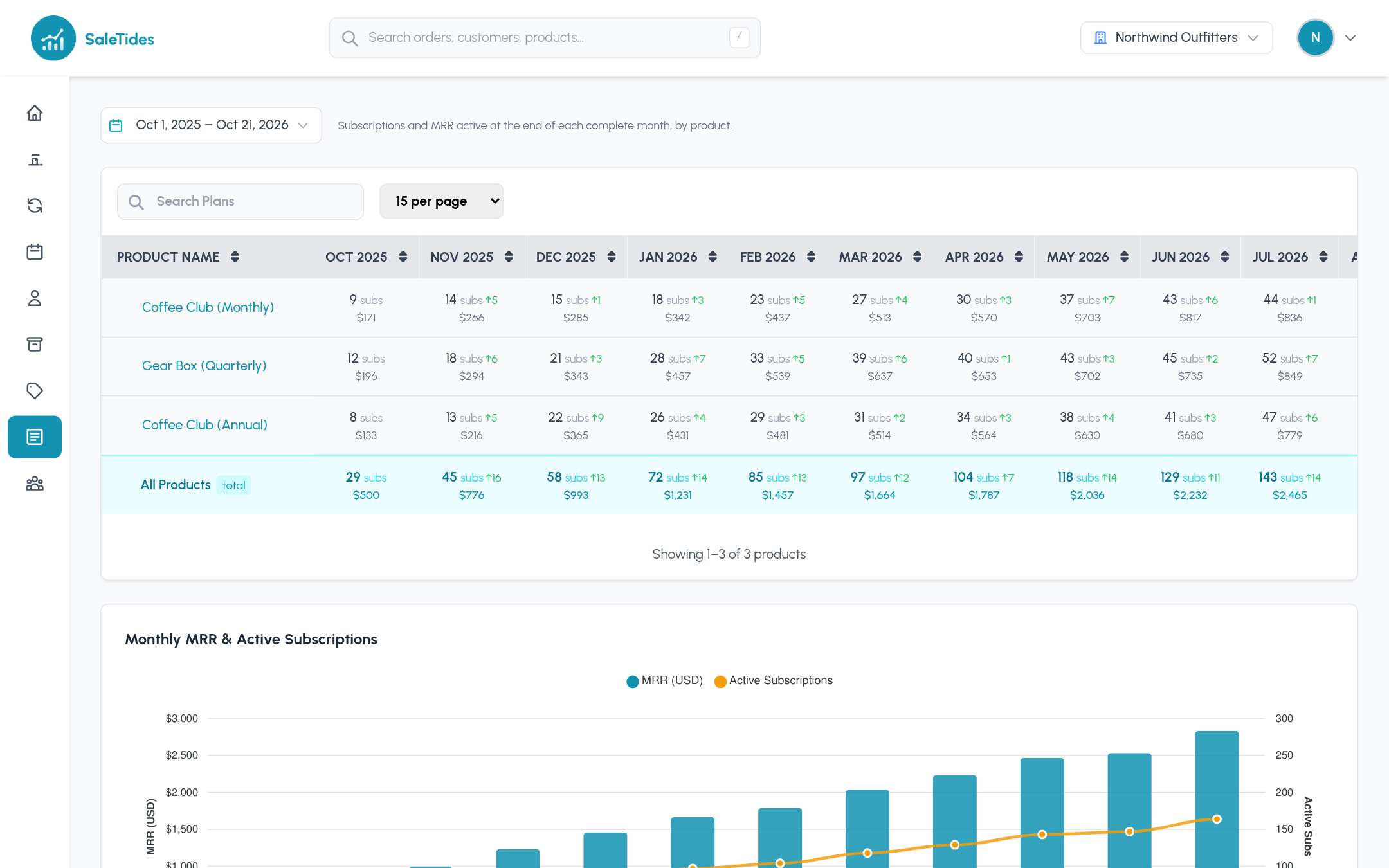Select the active reports sidebar icon

coord(35,437)
